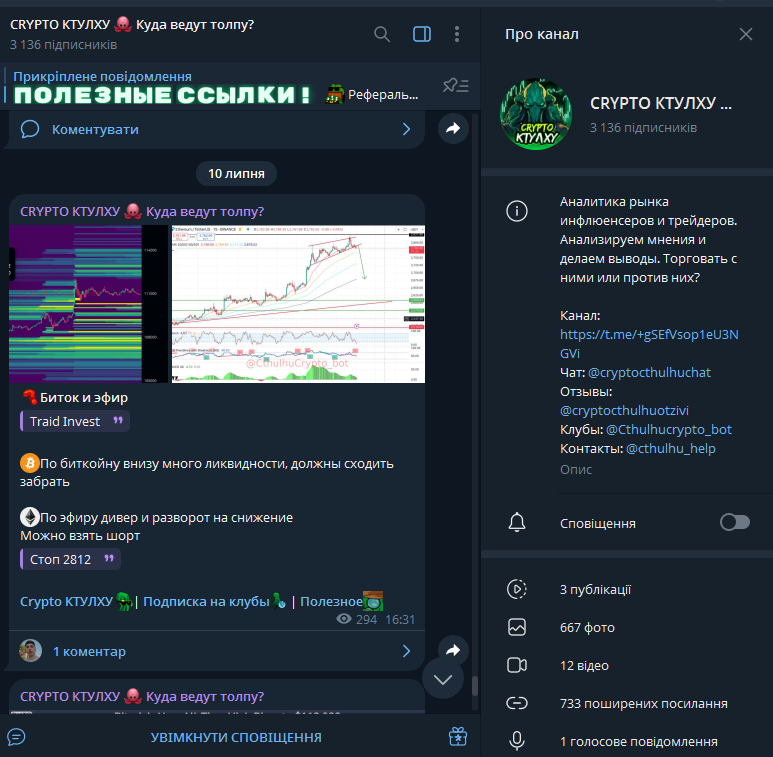Image resolution: width=773 pixels, height=757 pixels.
Task: Click 'УВІМКНУТИ СПОВІЩЕННЯ' button
Action: (x=236, y=737)
